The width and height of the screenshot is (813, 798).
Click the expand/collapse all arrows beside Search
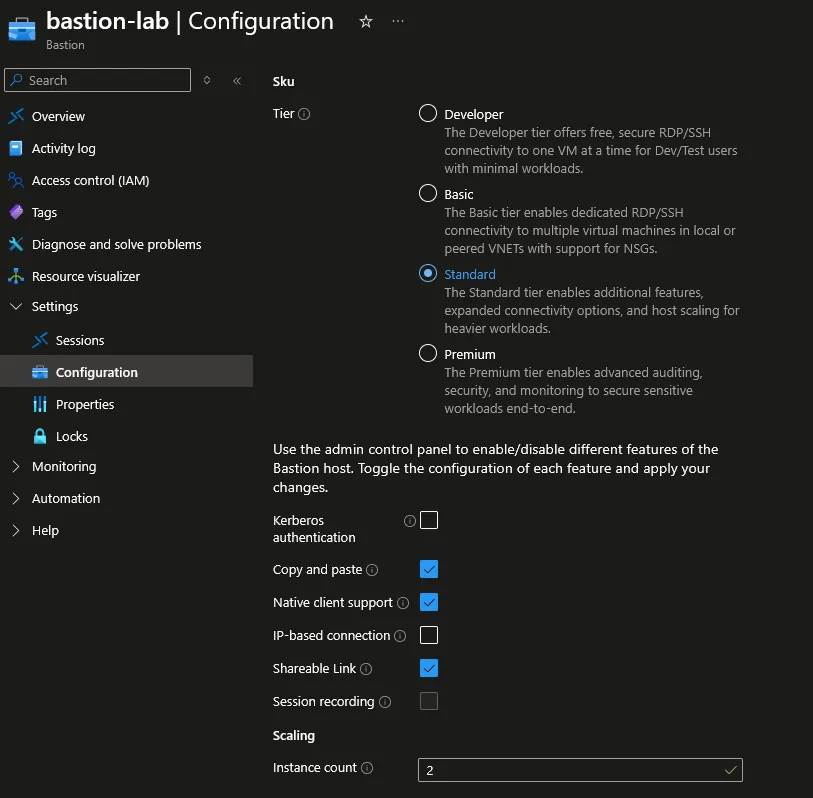point(207,80)
